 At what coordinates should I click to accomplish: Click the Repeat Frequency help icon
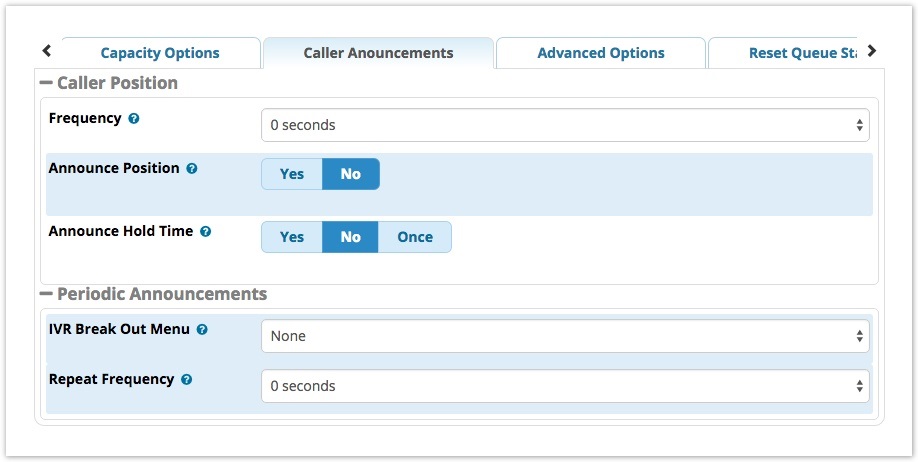[186, 380]
